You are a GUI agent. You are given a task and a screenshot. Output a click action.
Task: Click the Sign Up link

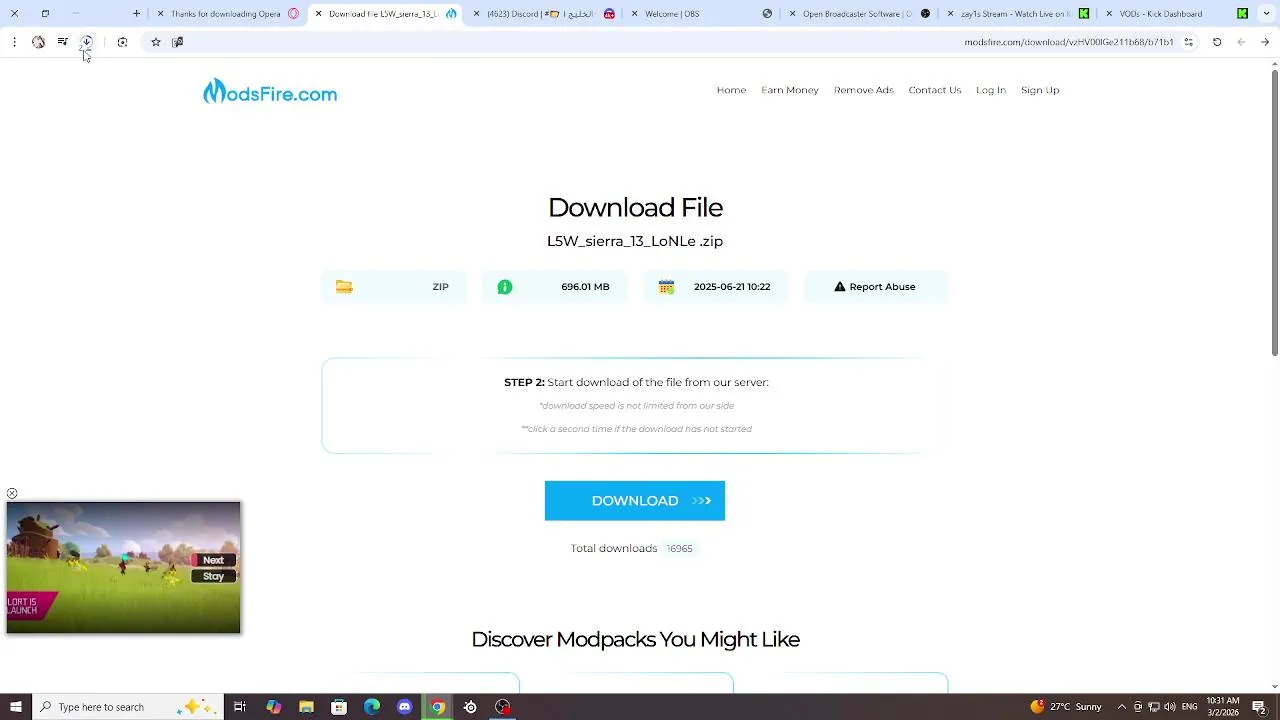coord(1040,90)
